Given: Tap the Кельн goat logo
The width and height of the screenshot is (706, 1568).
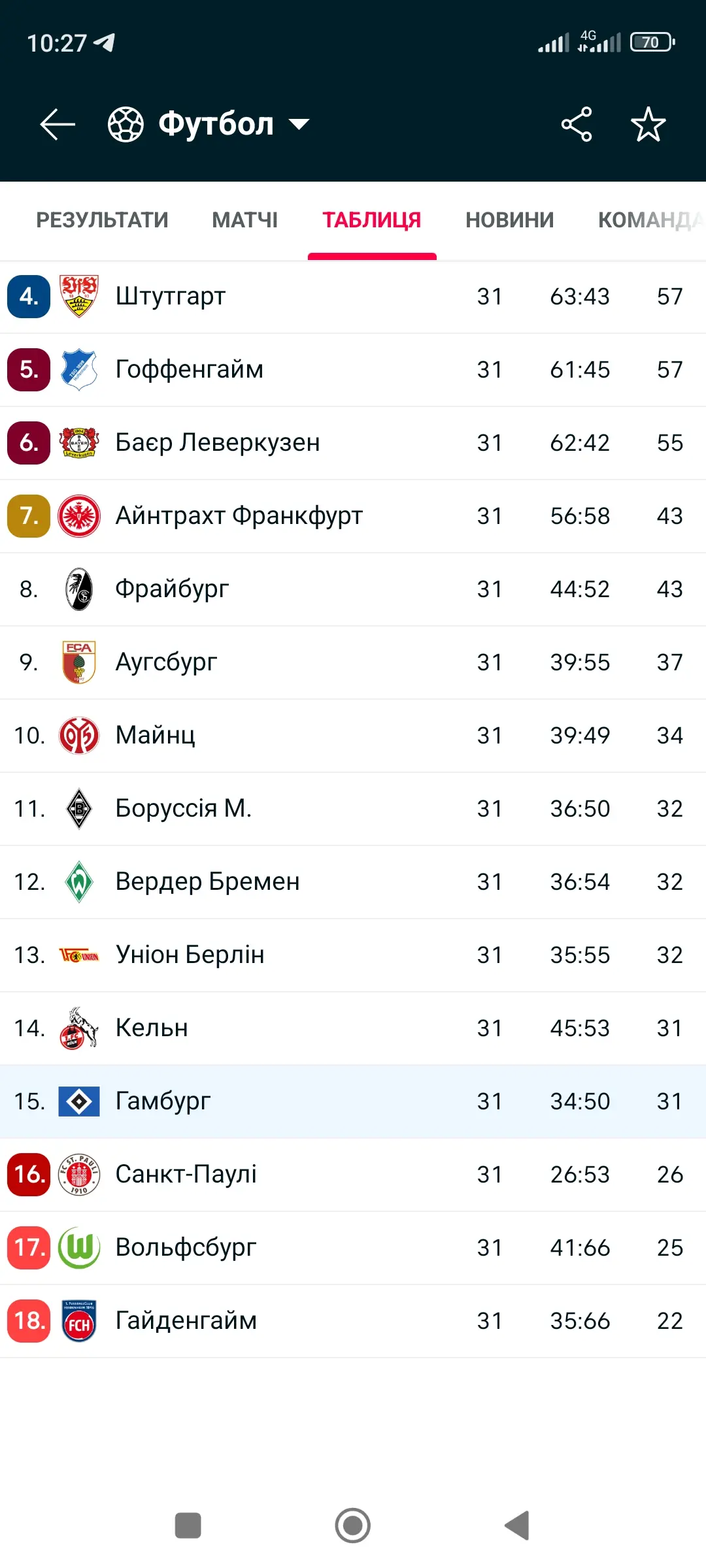Looking at the screenshot, I should click(79, 1028).
